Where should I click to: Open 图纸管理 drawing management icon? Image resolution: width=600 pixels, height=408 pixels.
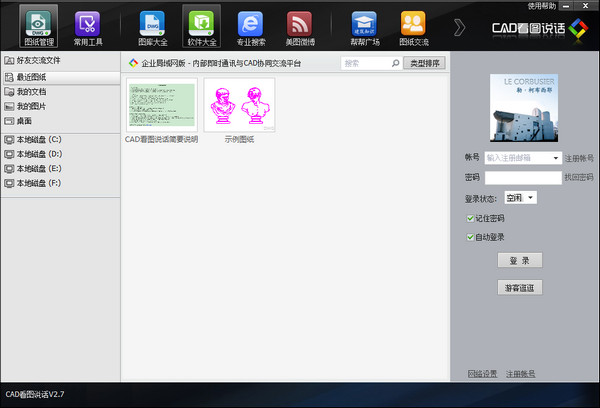tap(38, 26)
